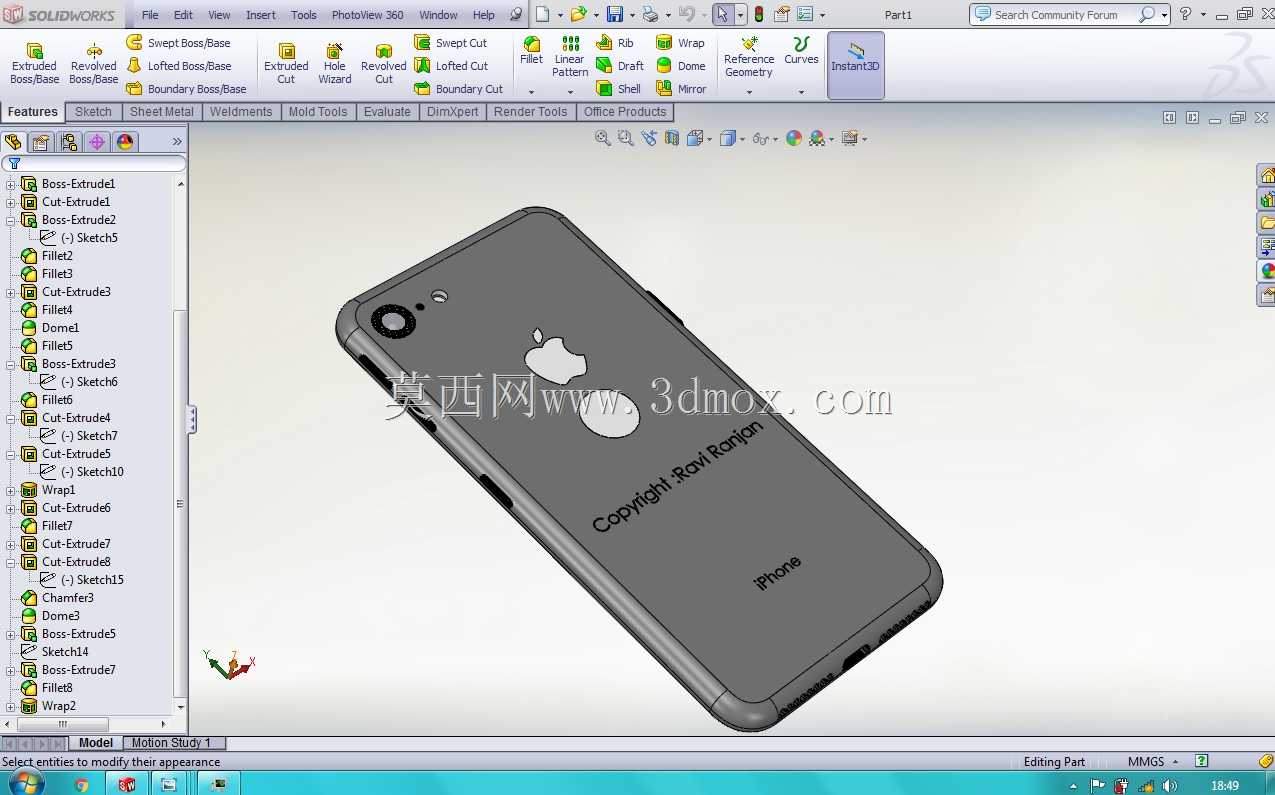The width and height of the screenshot is (1275, 795).
Task: Select the Linear Pattern tool
Action: pyautogui.click(x=570, y=56)
